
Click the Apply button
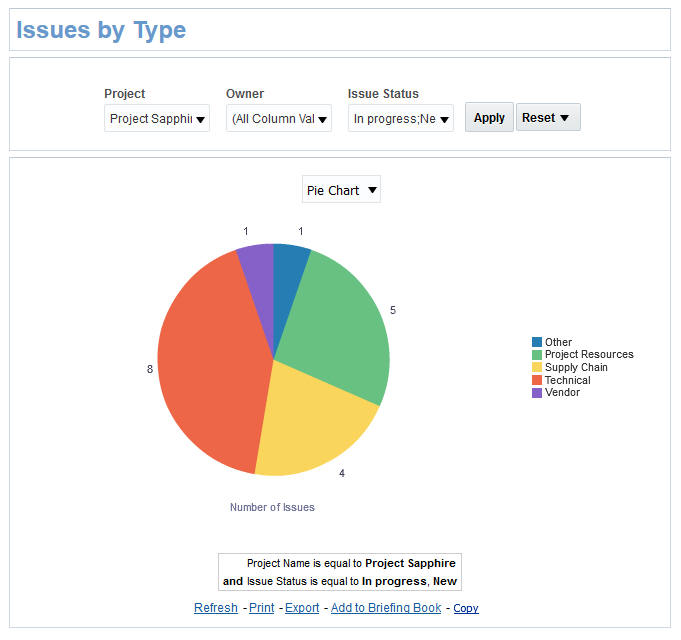[489, 118]
